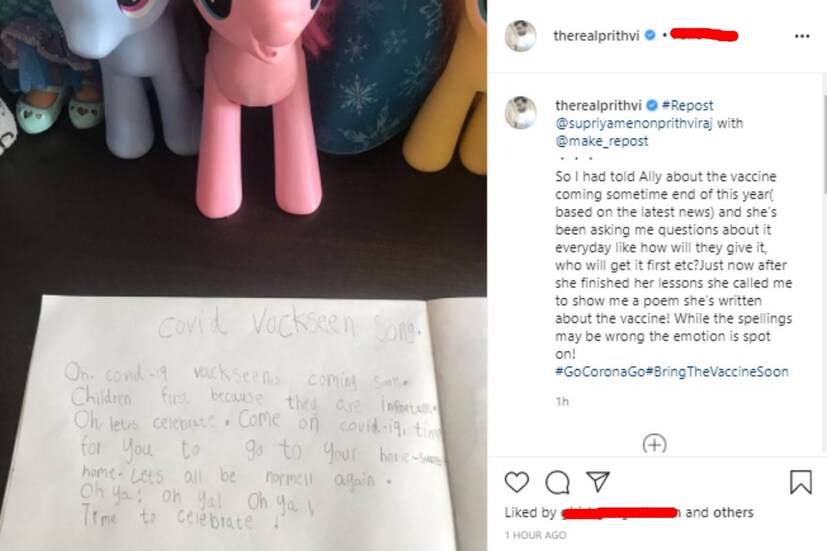Like the post with the heart icon
The height and width of the screenshot is (551, 827).
[x=516, y=482]
